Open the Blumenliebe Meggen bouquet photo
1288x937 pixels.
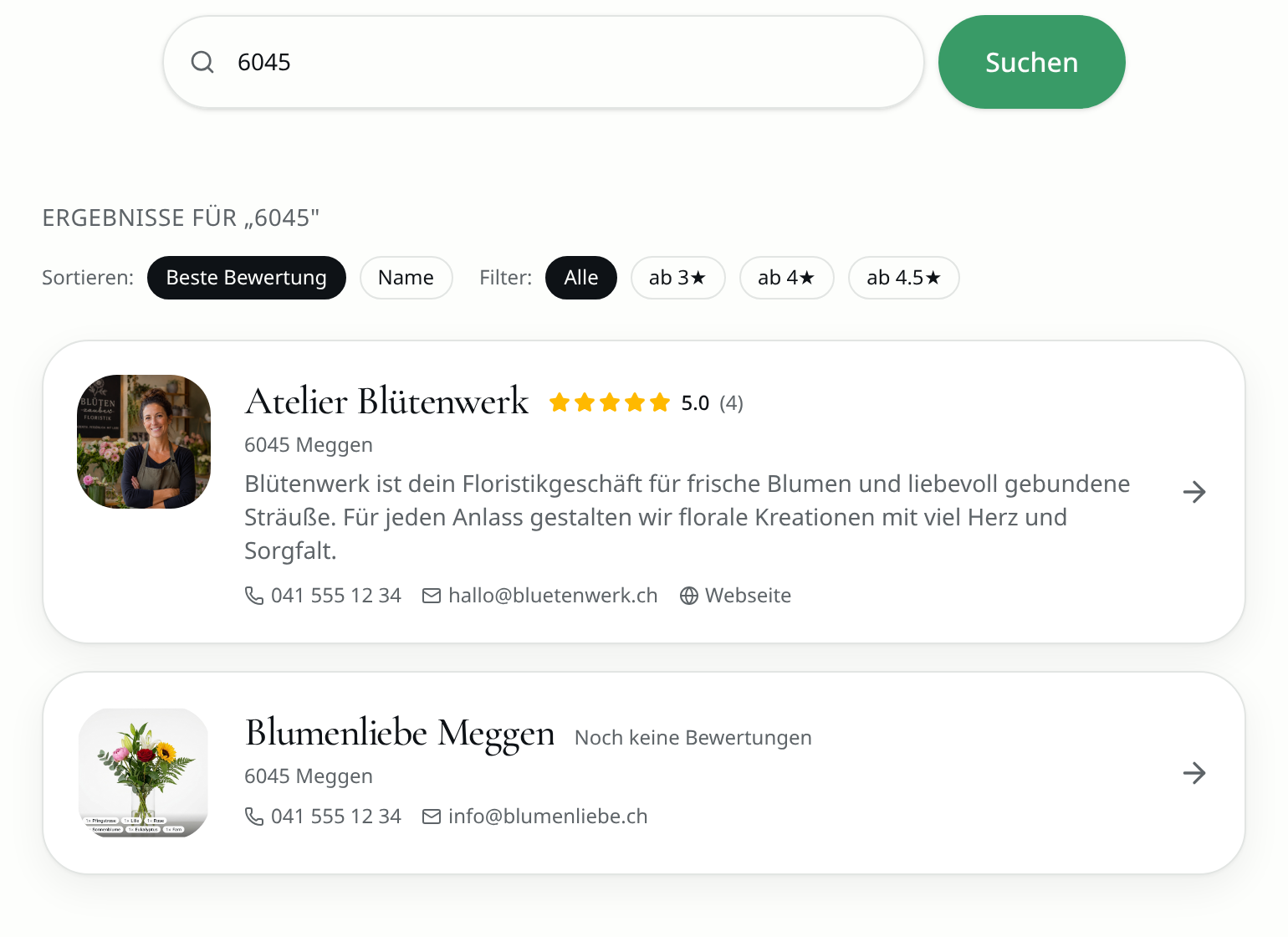point(144,773)
